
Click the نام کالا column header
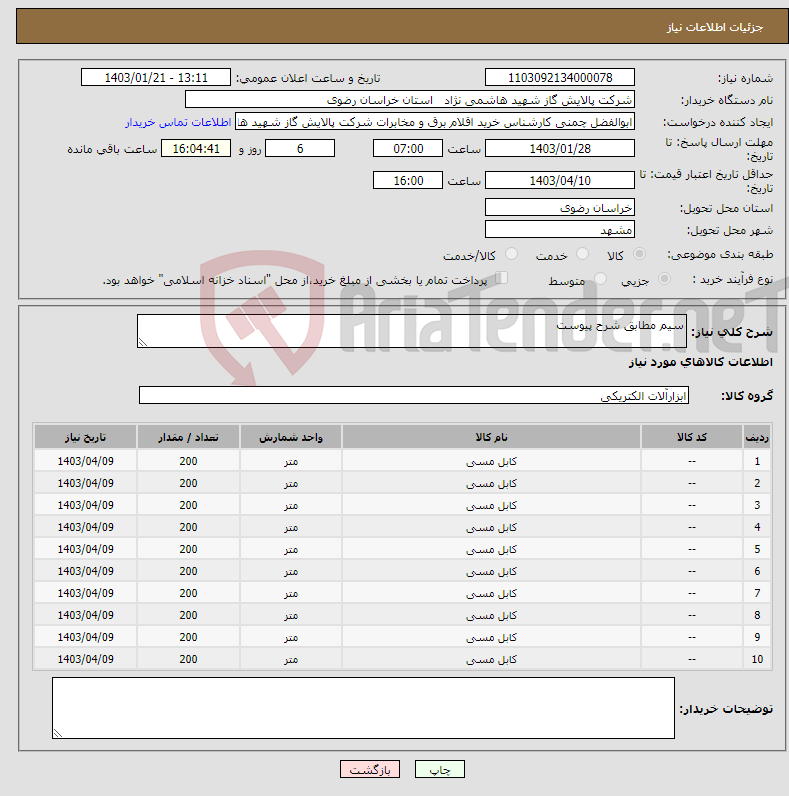pos(491,437)
